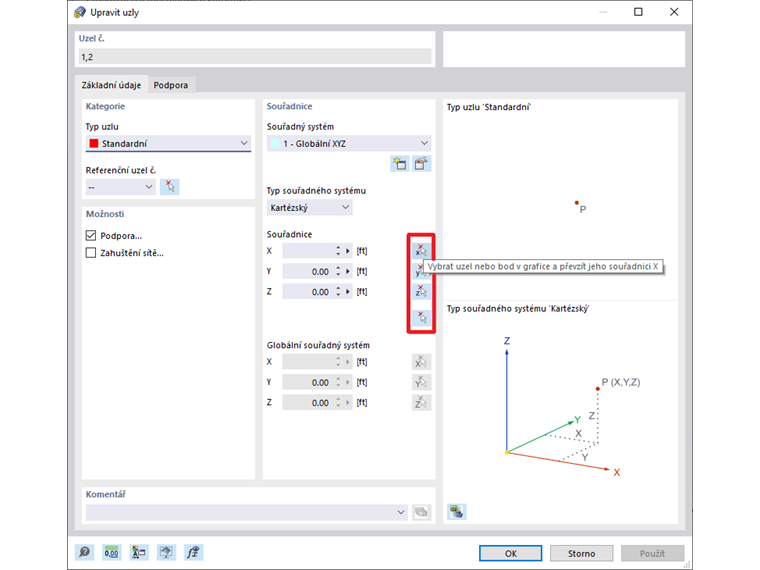This screenshot has height=570, width=760.
Task: Pick all coordinates of a node graphically
Action: pos(421,317)
